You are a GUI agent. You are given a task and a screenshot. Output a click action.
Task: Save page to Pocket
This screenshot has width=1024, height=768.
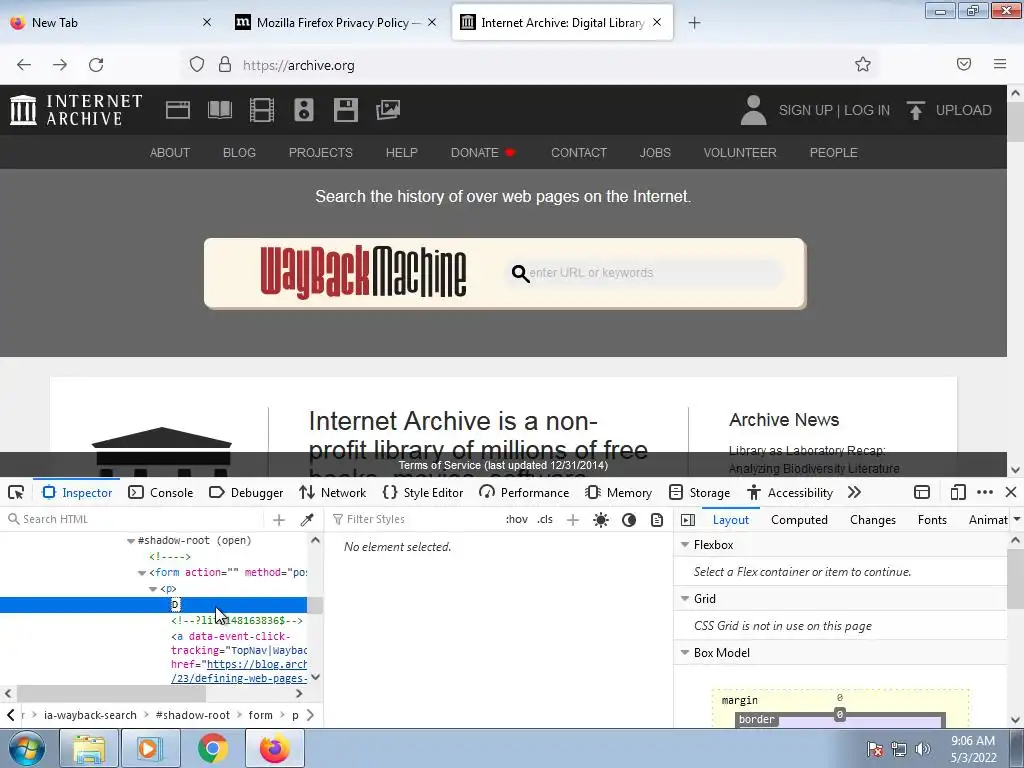tap(964, 64)
